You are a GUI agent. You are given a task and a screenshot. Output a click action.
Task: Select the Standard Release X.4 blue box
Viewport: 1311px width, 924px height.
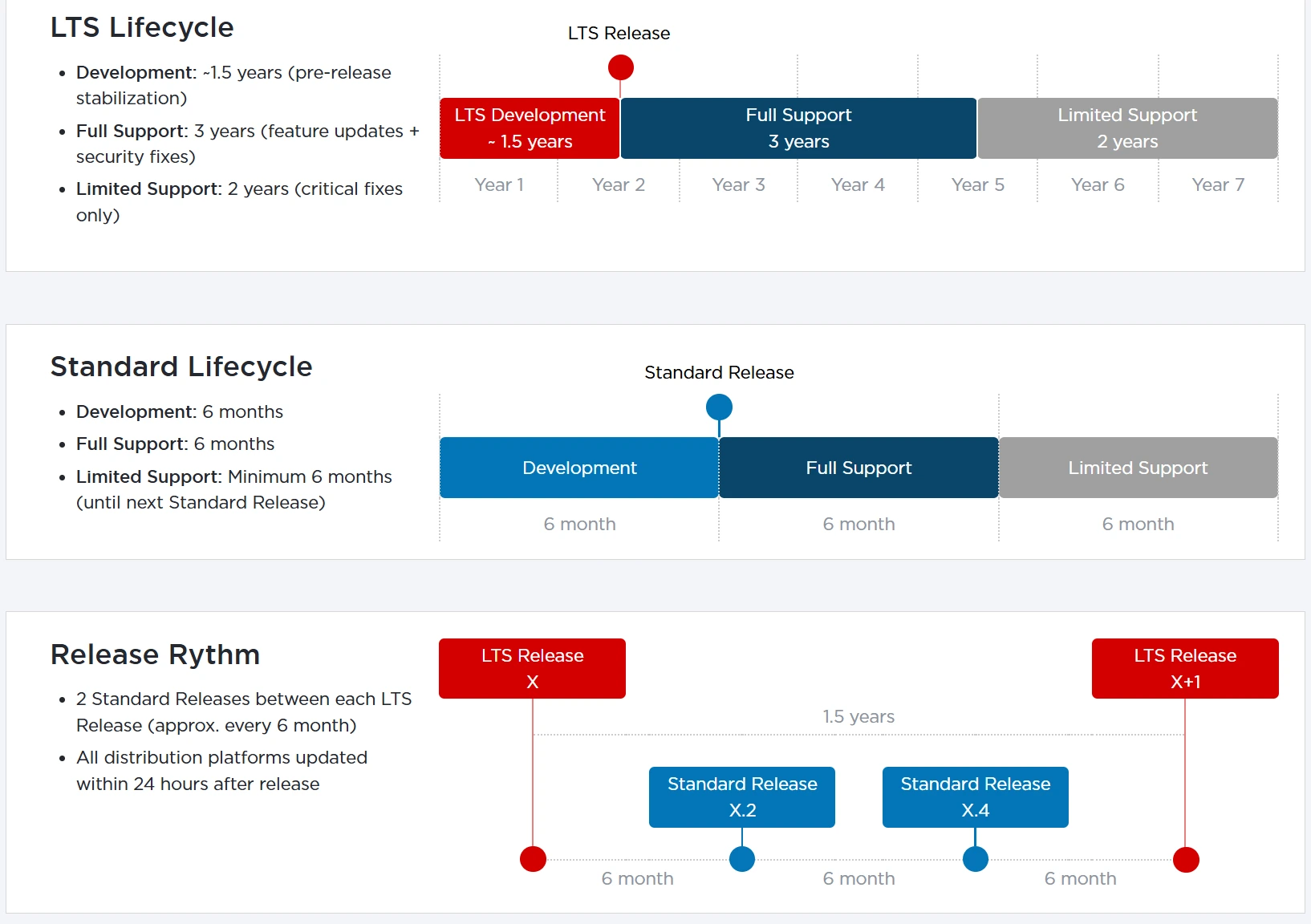pos(975,796)
